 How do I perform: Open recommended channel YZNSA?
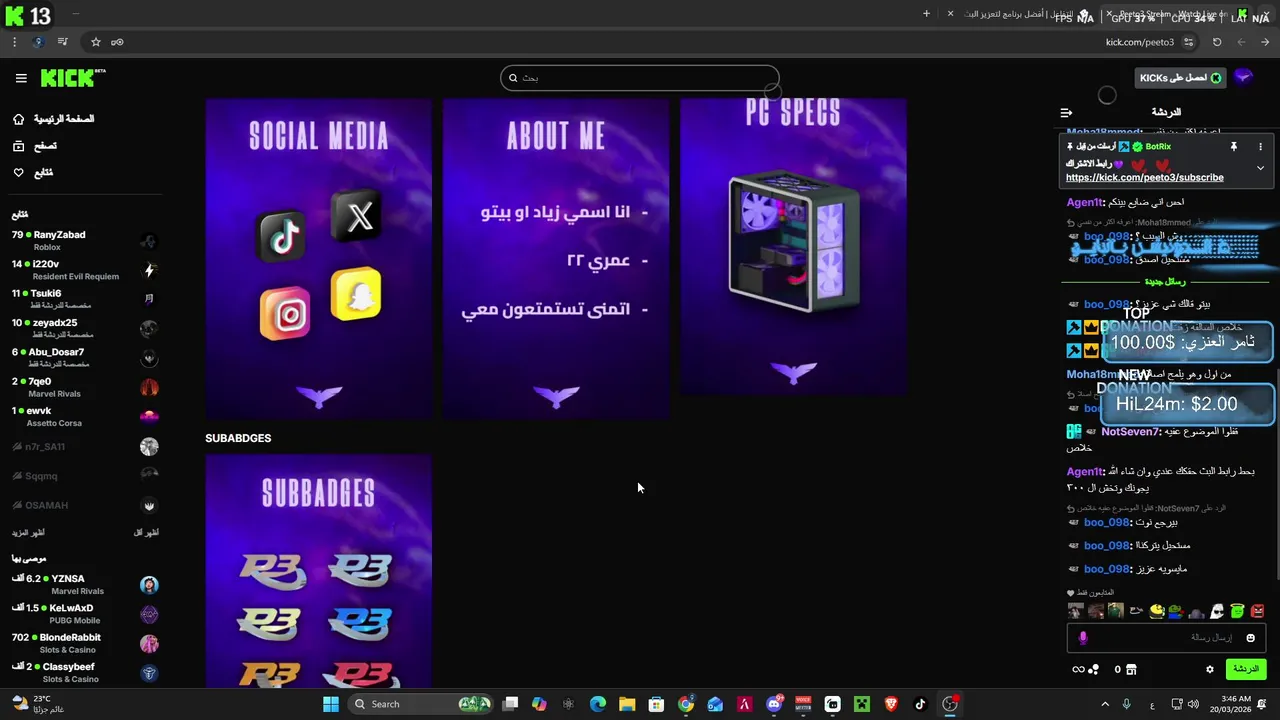tap(84, 585)
